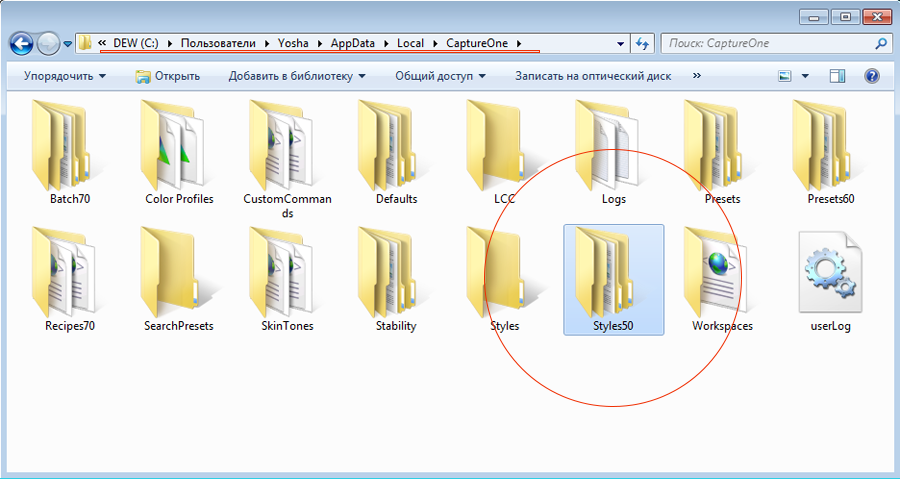Click the search magnifier icon
The height and width of the screenshot is (479, 900).
pyautogui.click(x=881, y=43)
